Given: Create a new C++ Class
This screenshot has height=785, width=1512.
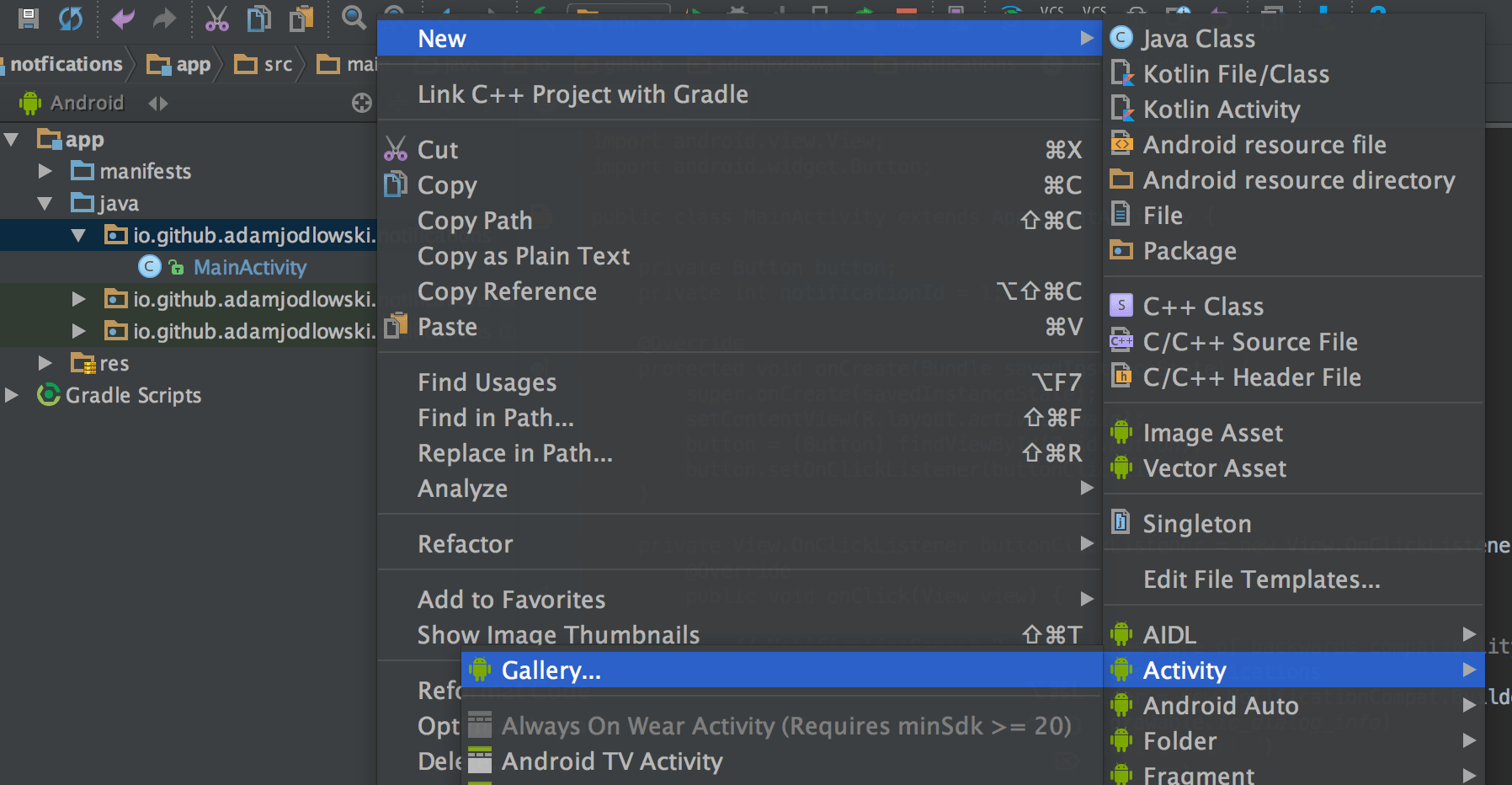Looking at the screenshot, I should click(1293, 307).
